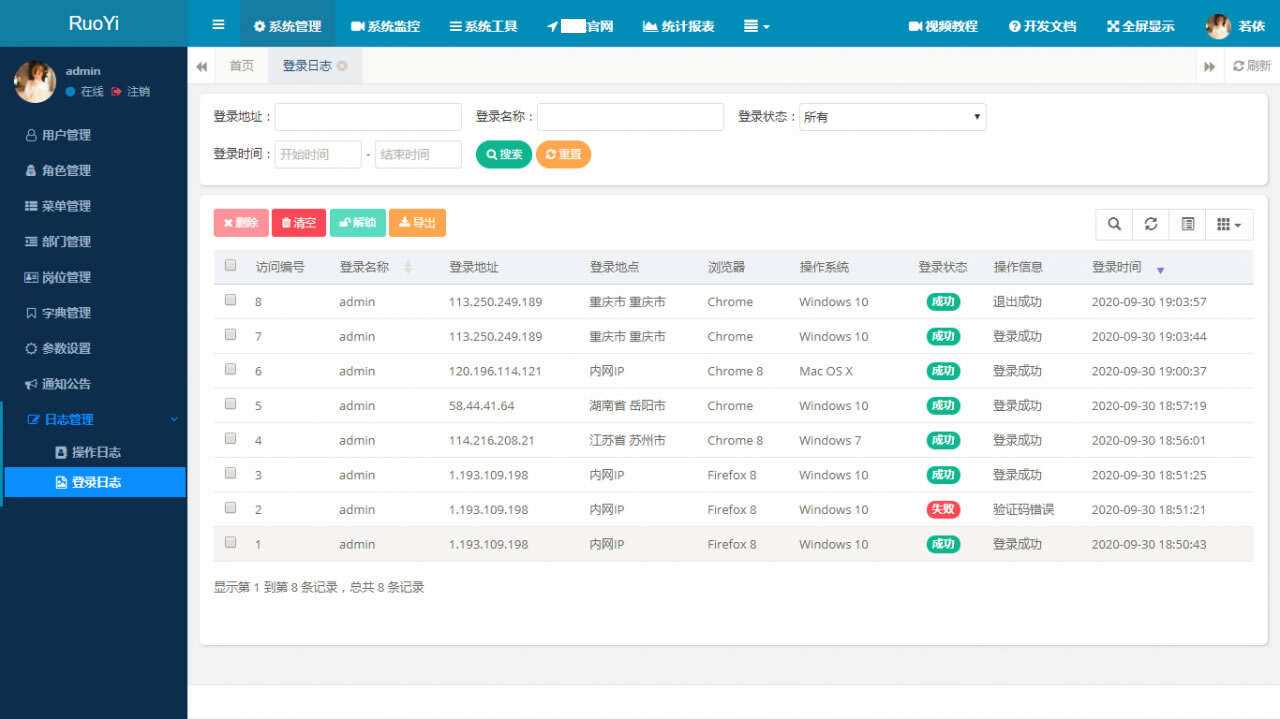点击顶部菜单的统计报表

point(678,27)
